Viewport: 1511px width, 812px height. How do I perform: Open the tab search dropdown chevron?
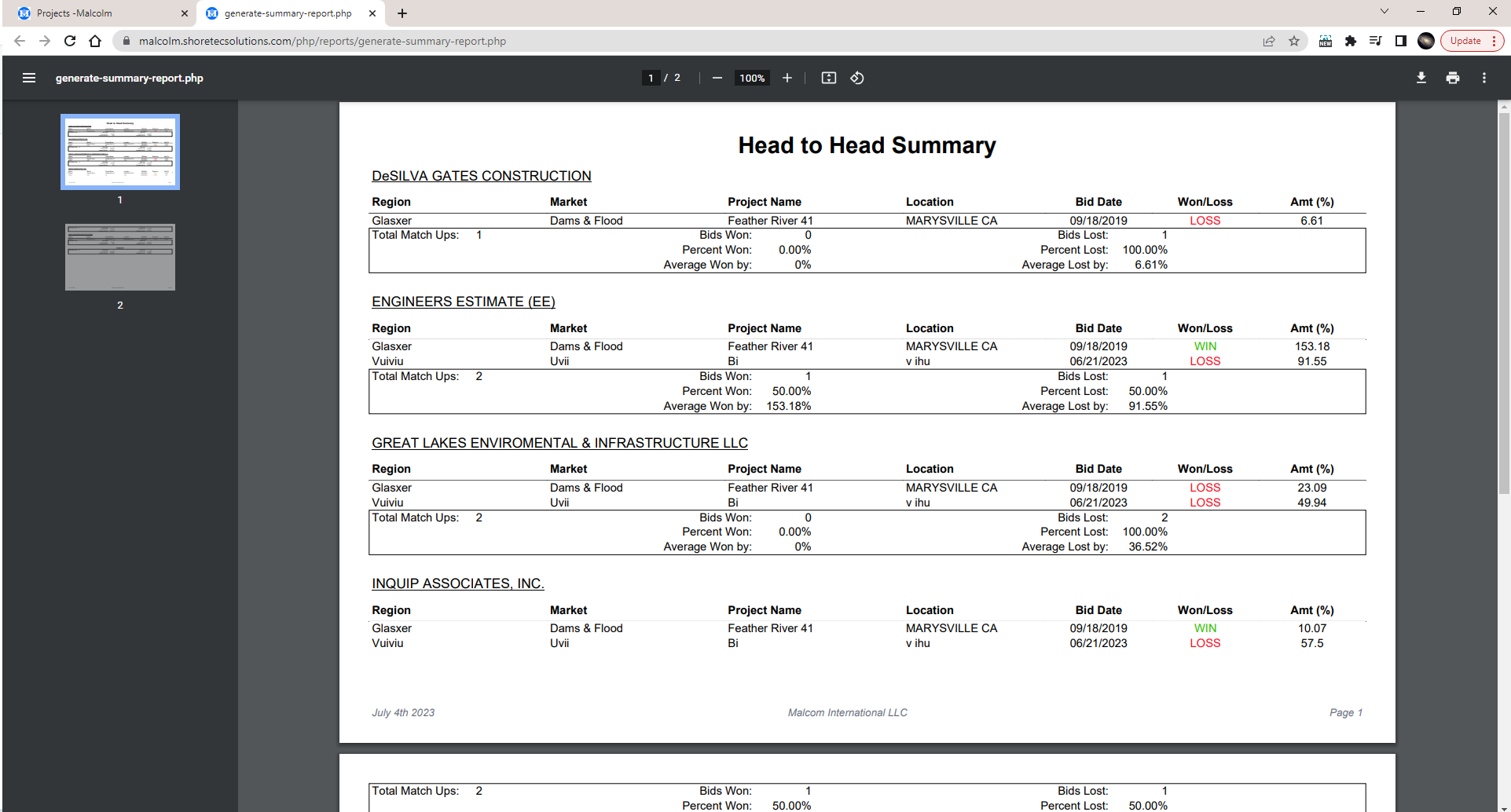click(1384, 12)
